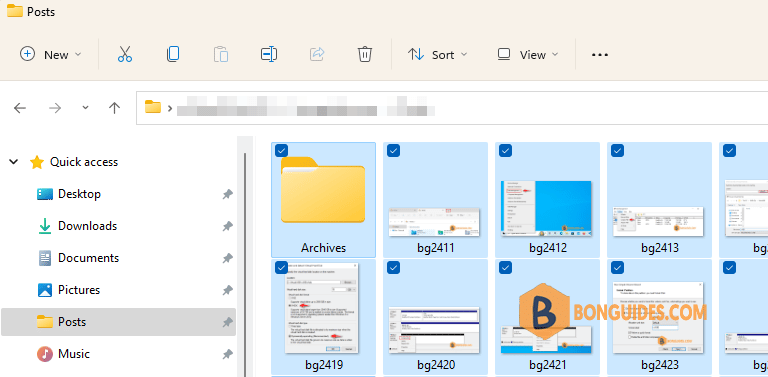Select the bg2412 thumbnail
The height and width of the screenshot is (377, 768).
(x=547, y=209)
